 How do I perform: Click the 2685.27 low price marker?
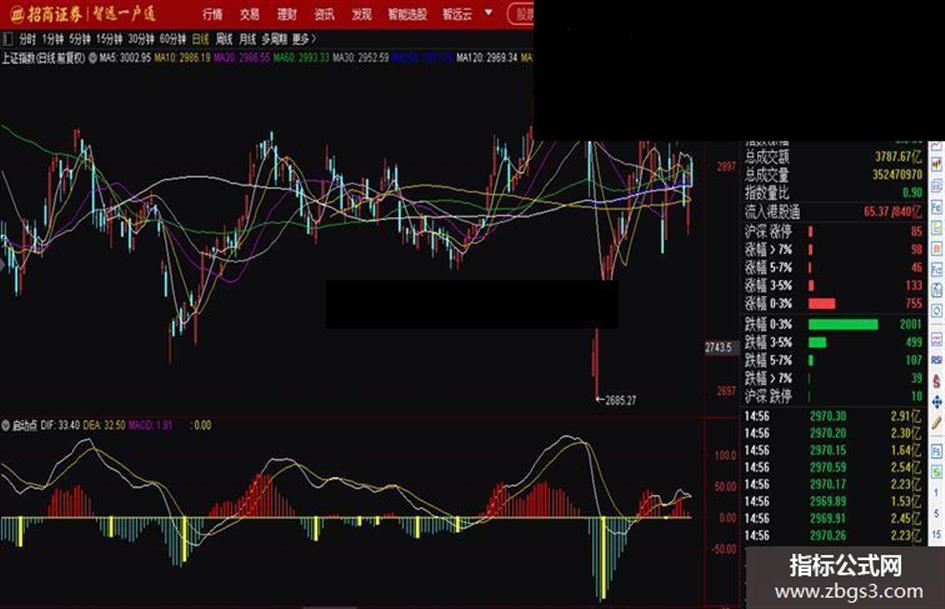(x=620, y=400)
